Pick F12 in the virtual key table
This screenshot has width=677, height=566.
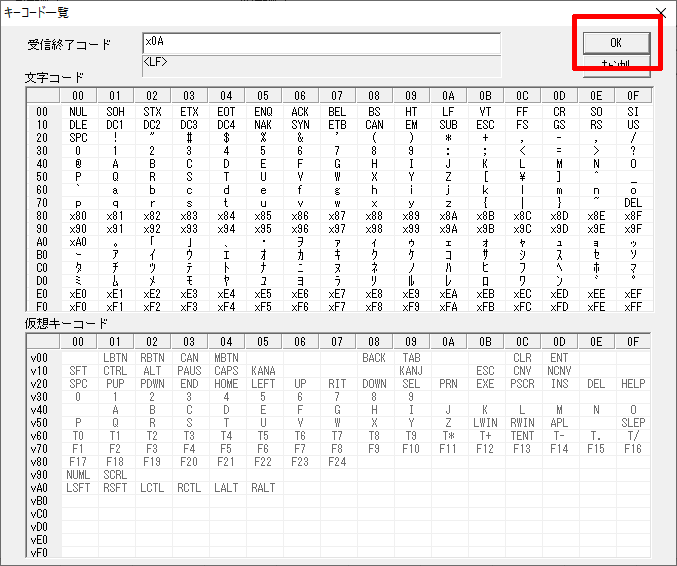tap(485, 448)
